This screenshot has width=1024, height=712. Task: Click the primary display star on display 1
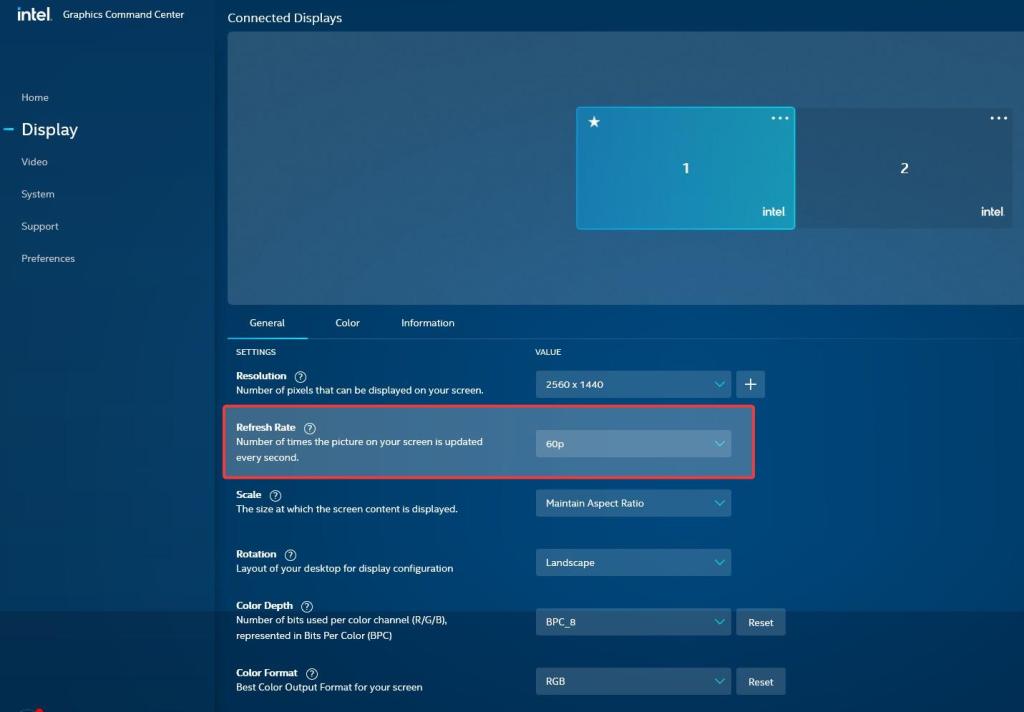point(594,121)
